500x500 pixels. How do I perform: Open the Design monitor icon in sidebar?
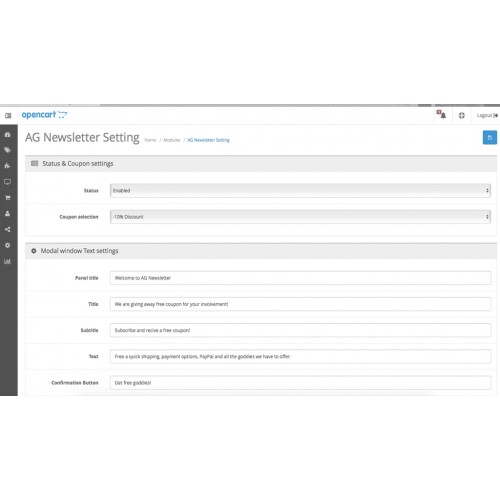(x=7, y=182)
